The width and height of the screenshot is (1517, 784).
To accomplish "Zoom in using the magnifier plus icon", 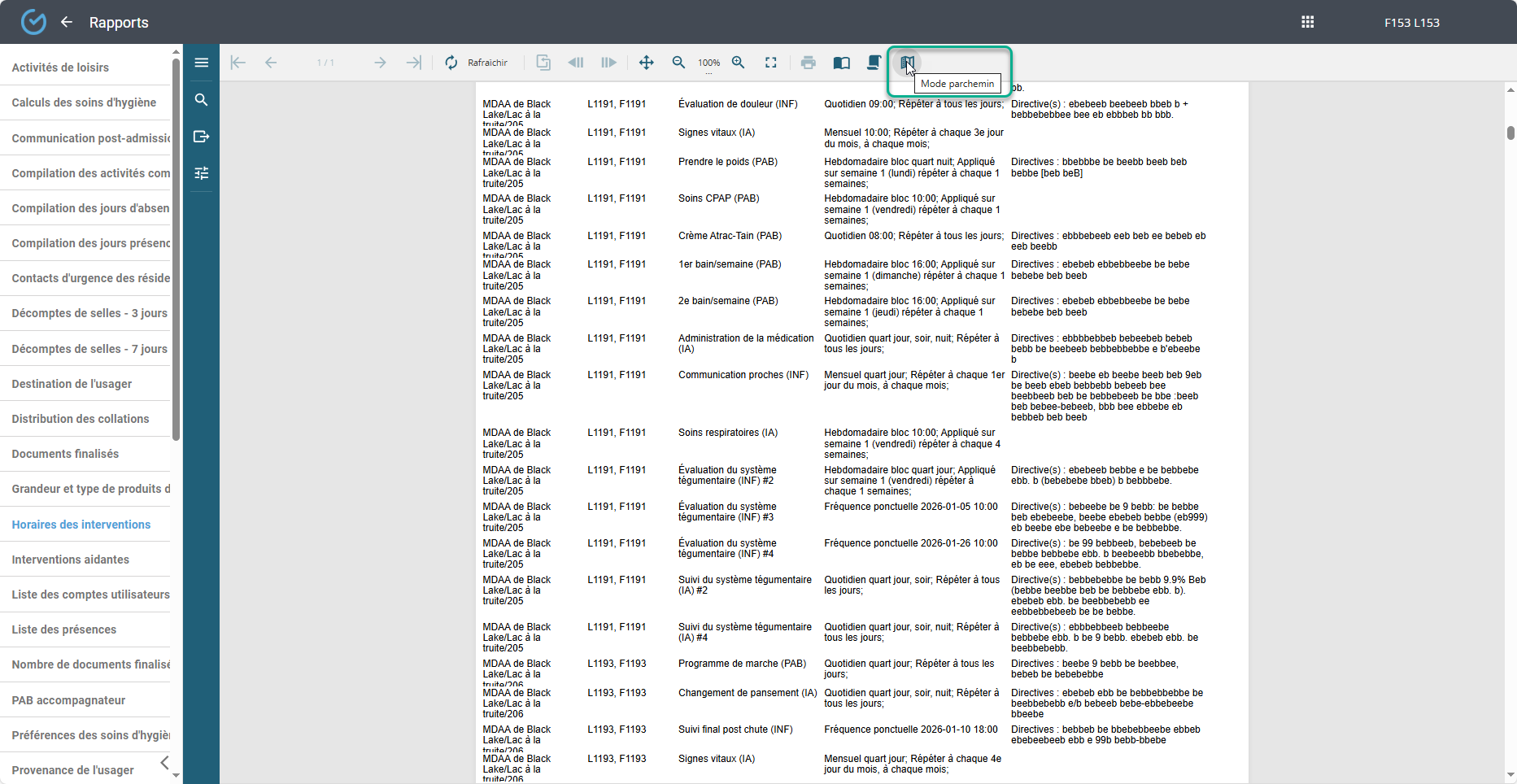I will tap(739, 63).
